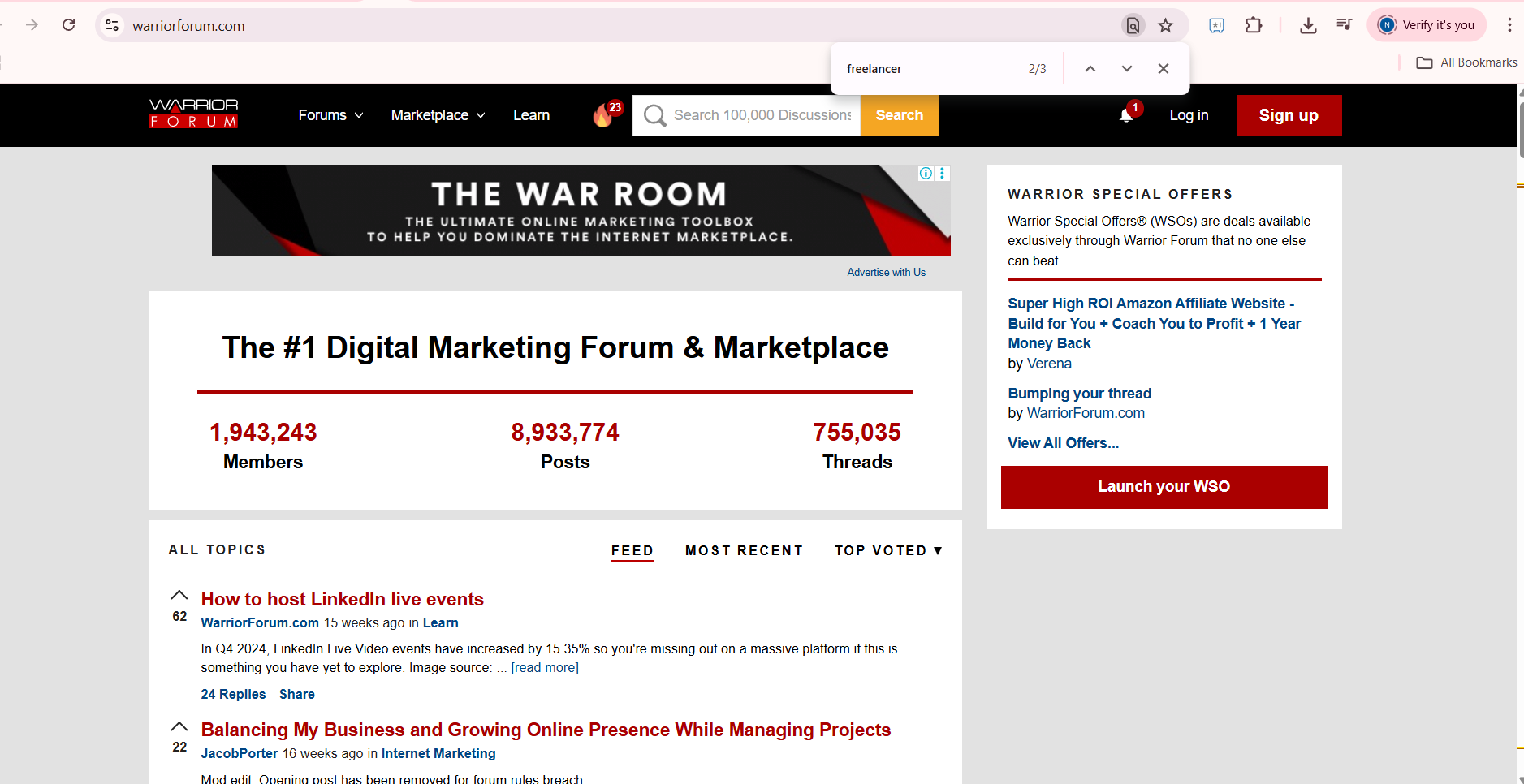Open Chrome three-dot menu
Image resolution: width=1524 pixels, height=784 pixels.
tap(1509, 25)
